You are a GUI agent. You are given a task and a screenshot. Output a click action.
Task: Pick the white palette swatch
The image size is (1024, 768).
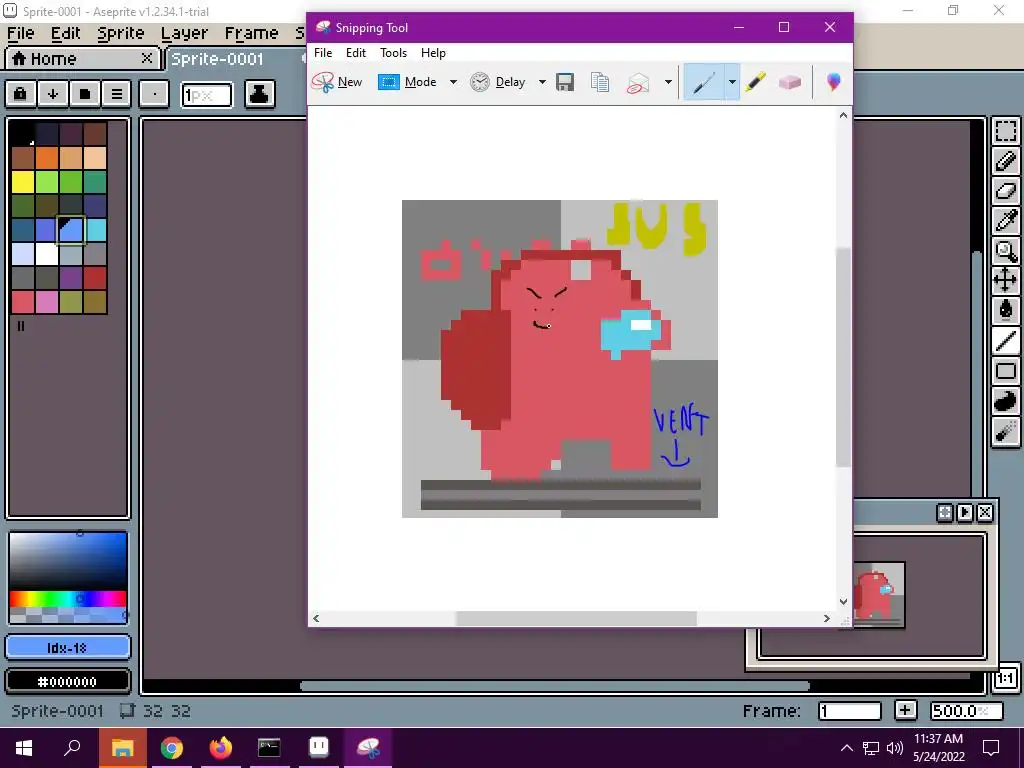(47, 254)
